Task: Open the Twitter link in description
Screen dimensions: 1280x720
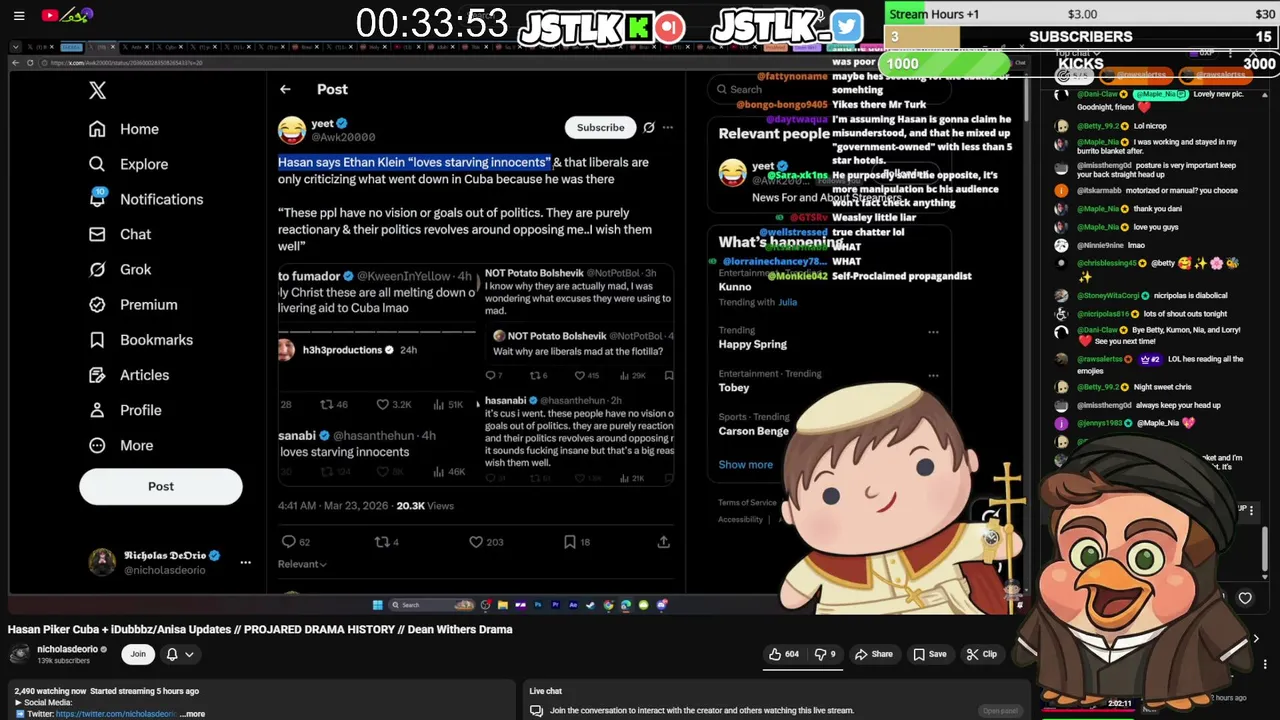Action: coord(117,714)
